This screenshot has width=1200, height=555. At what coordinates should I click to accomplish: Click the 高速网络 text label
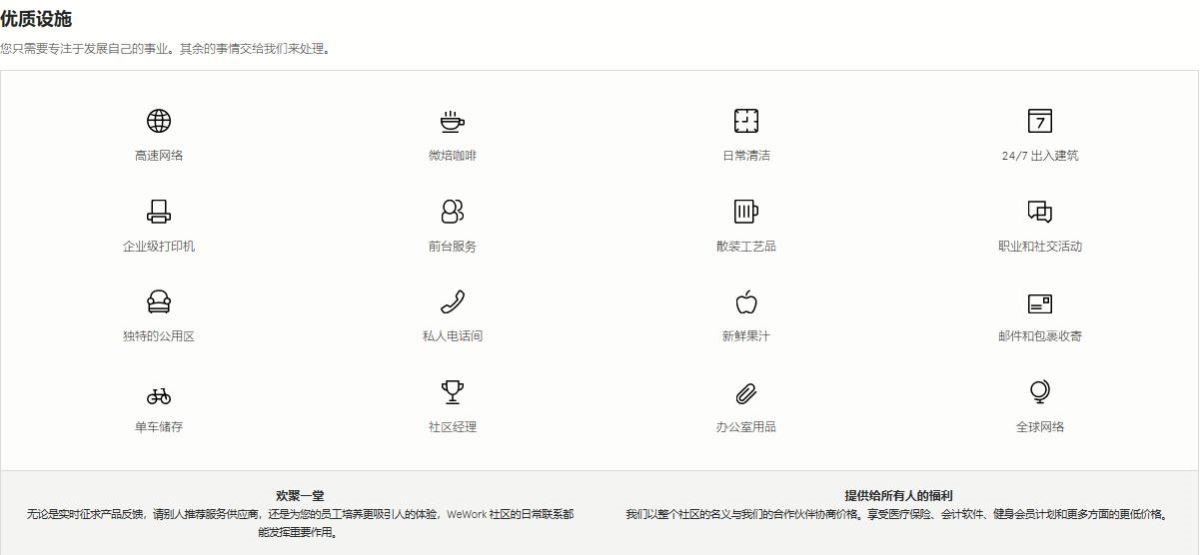click(x=159, y=156)
